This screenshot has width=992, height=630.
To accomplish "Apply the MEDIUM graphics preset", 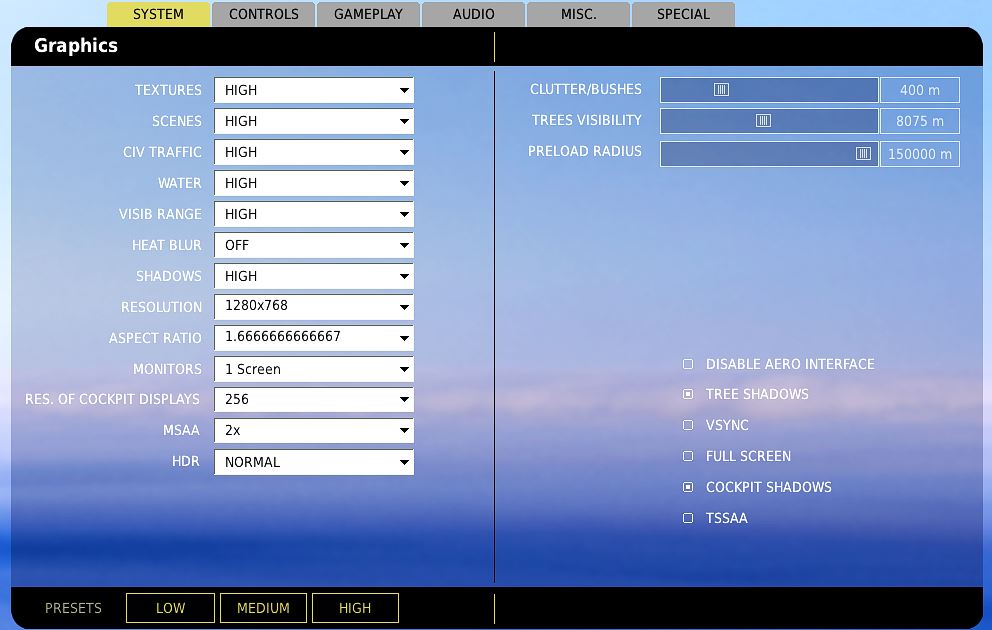I will (263, 608).
